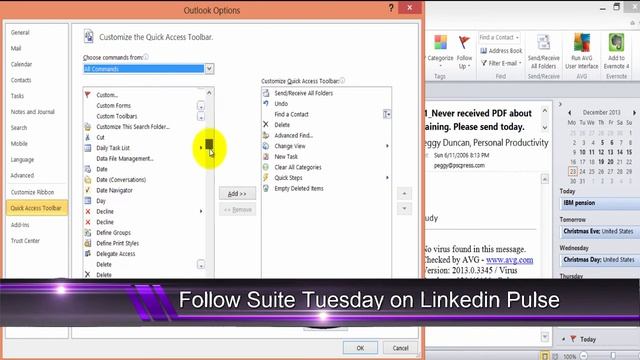The image size is (640, 360).
Task: Select Empty Deleted Items entry
Action: click(299, 189)
